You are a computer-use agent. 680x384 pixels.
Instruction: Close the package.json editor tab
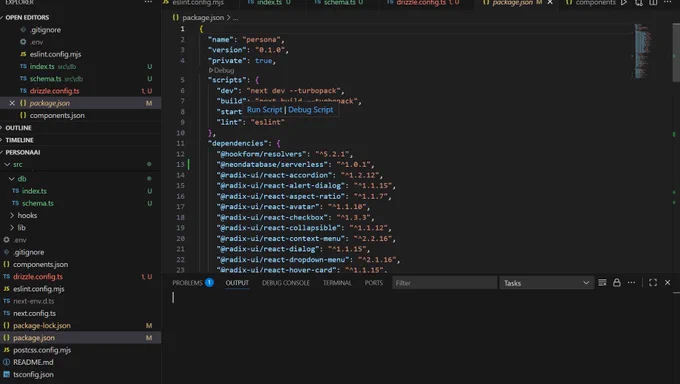550,3
